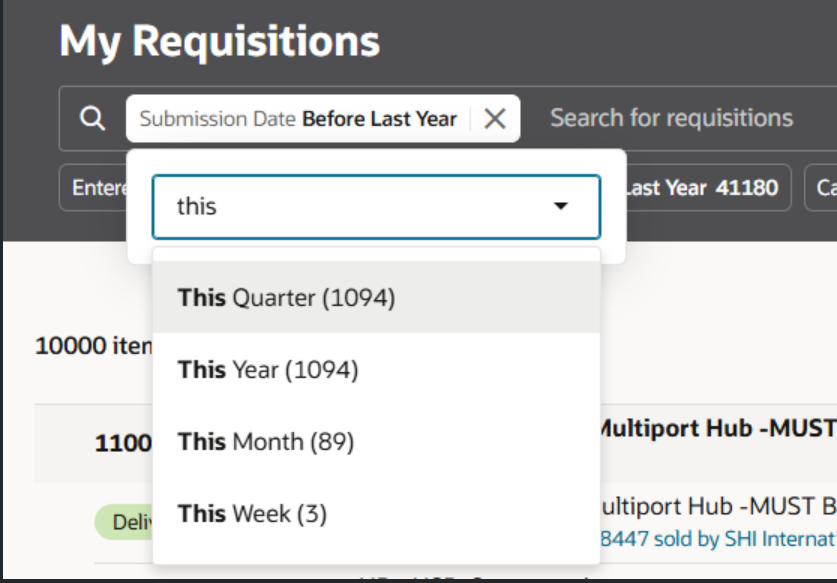Open the requisition number starting 1100

[x=123, y=443]
